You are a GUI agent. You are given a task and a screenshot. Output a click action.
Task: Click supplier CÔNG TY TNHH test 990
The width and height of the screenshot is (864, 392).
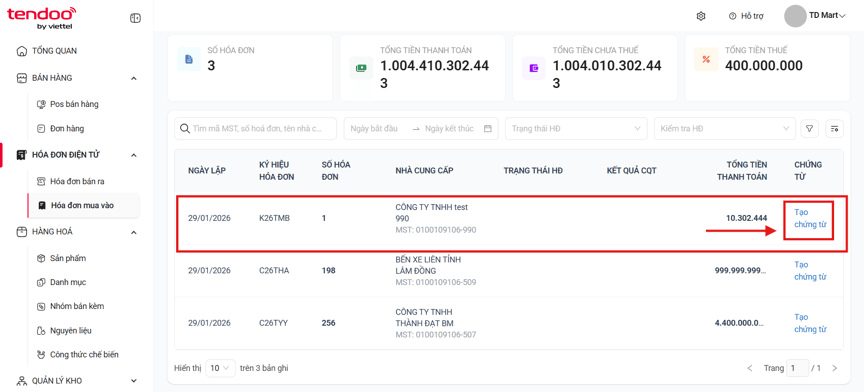tap(431, 213)
